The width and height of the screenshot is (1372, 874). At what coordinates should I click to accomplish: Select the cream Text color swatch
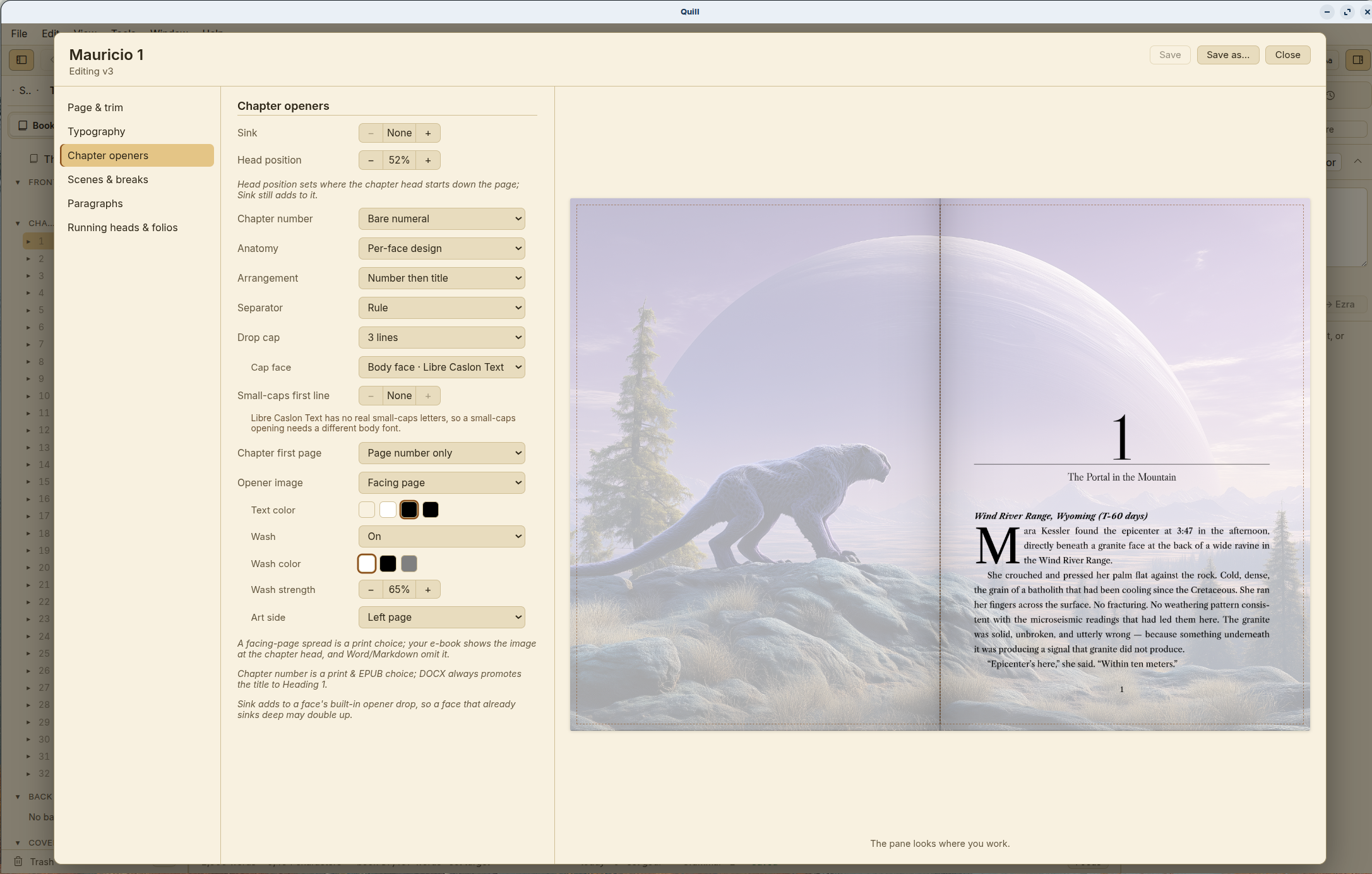367,510
